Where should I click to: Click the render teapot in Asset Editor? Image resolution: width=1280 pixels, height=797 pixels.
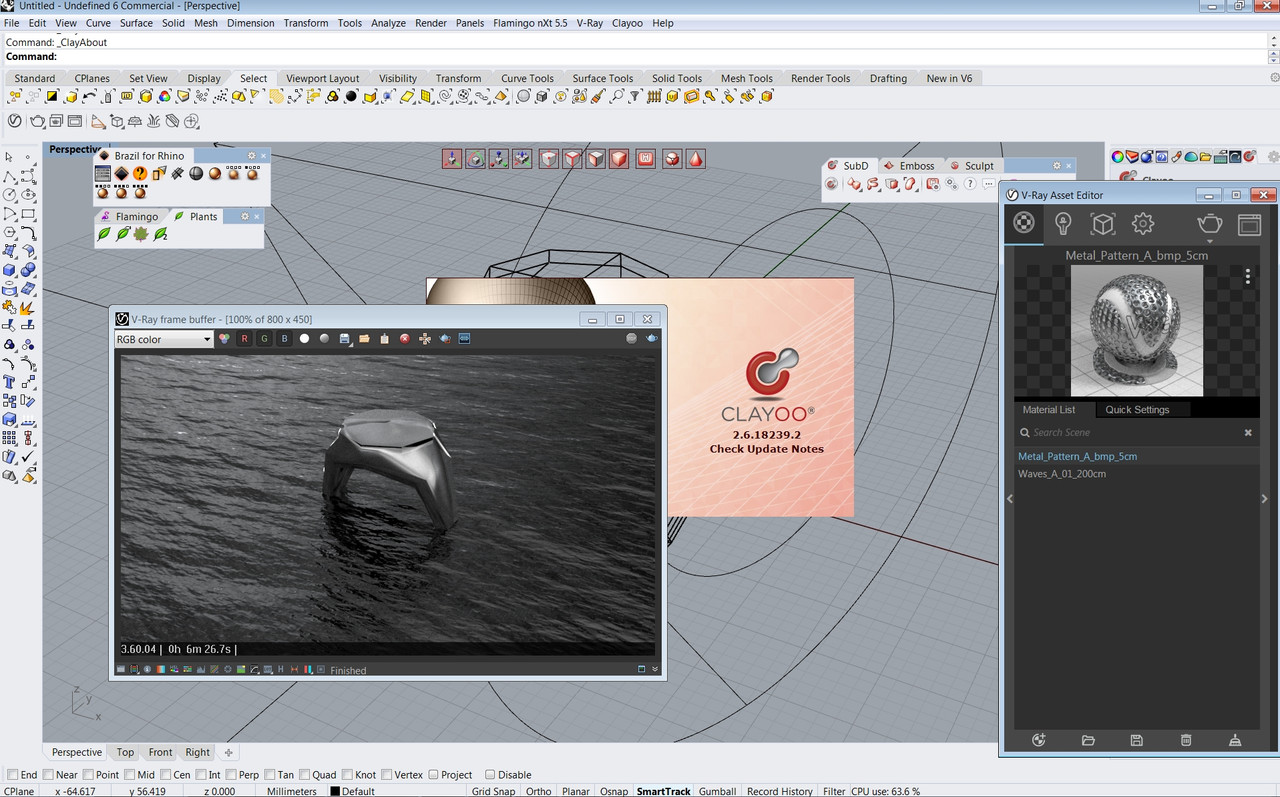[1209, 222]
